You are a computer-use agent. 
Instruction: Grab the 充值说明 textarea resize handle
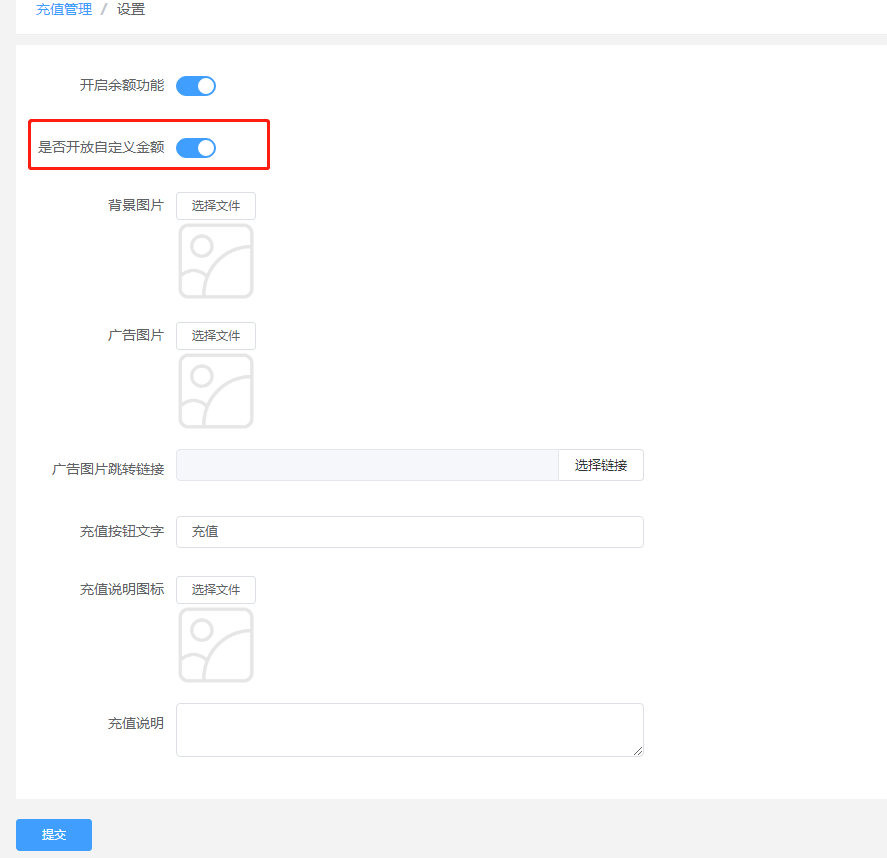638,751
